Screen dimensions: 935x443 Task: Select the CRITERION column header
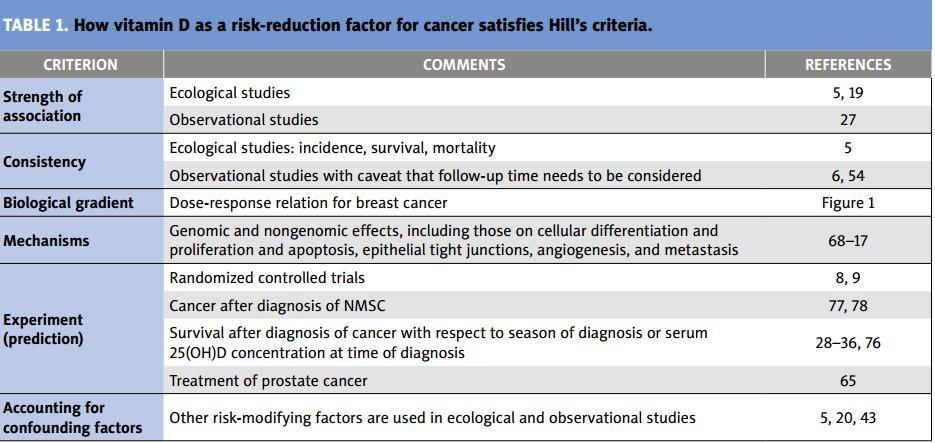point(80,65)
